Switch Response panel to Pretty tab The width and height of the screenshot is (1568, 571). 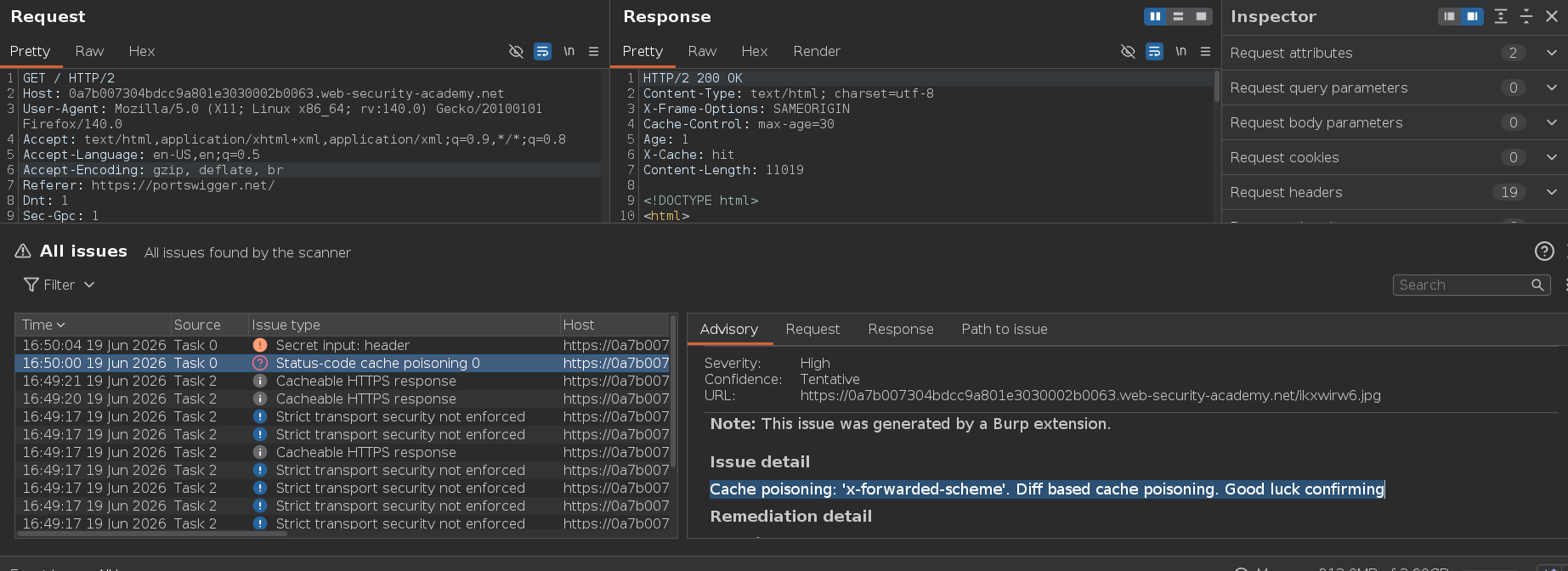[x=642, y=51]
